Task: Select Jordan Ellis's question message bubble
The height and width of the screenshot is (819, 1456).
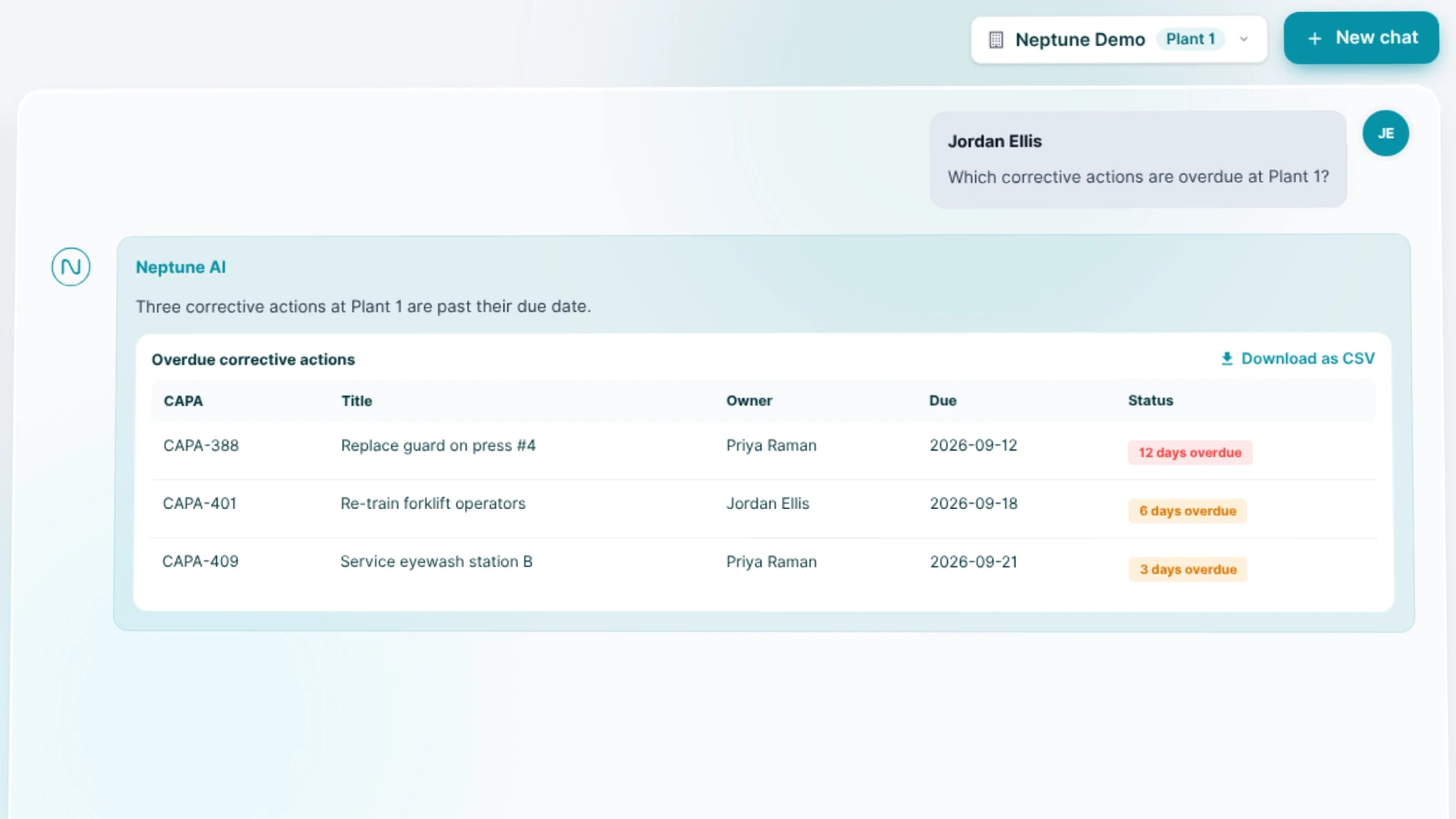Action: pyautogui.click(x=1138, y=159)
